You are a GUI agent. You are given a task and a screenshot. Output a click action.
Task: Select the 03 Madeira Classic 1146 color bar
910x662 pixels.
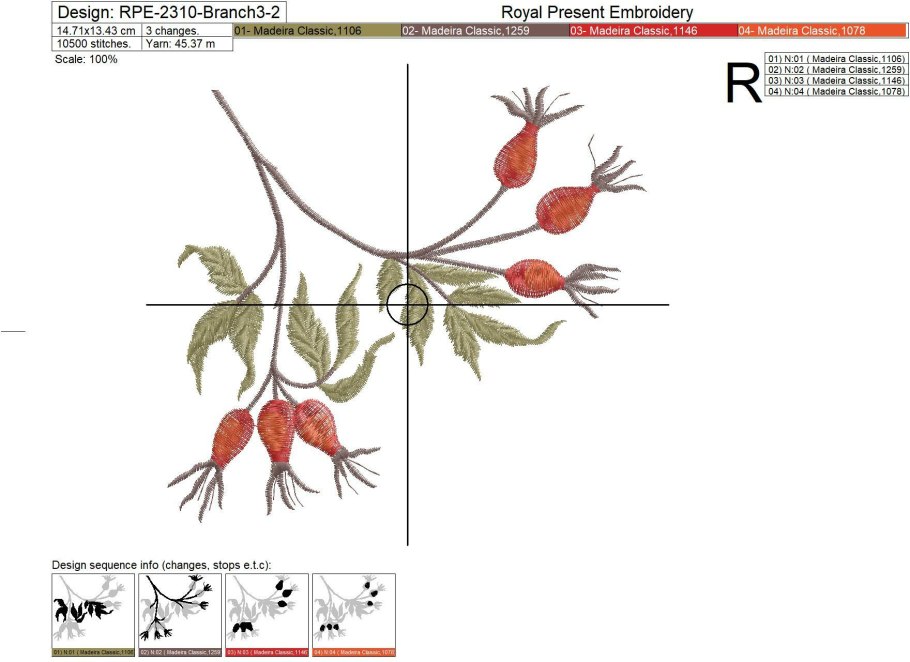[x=652, y=31]
